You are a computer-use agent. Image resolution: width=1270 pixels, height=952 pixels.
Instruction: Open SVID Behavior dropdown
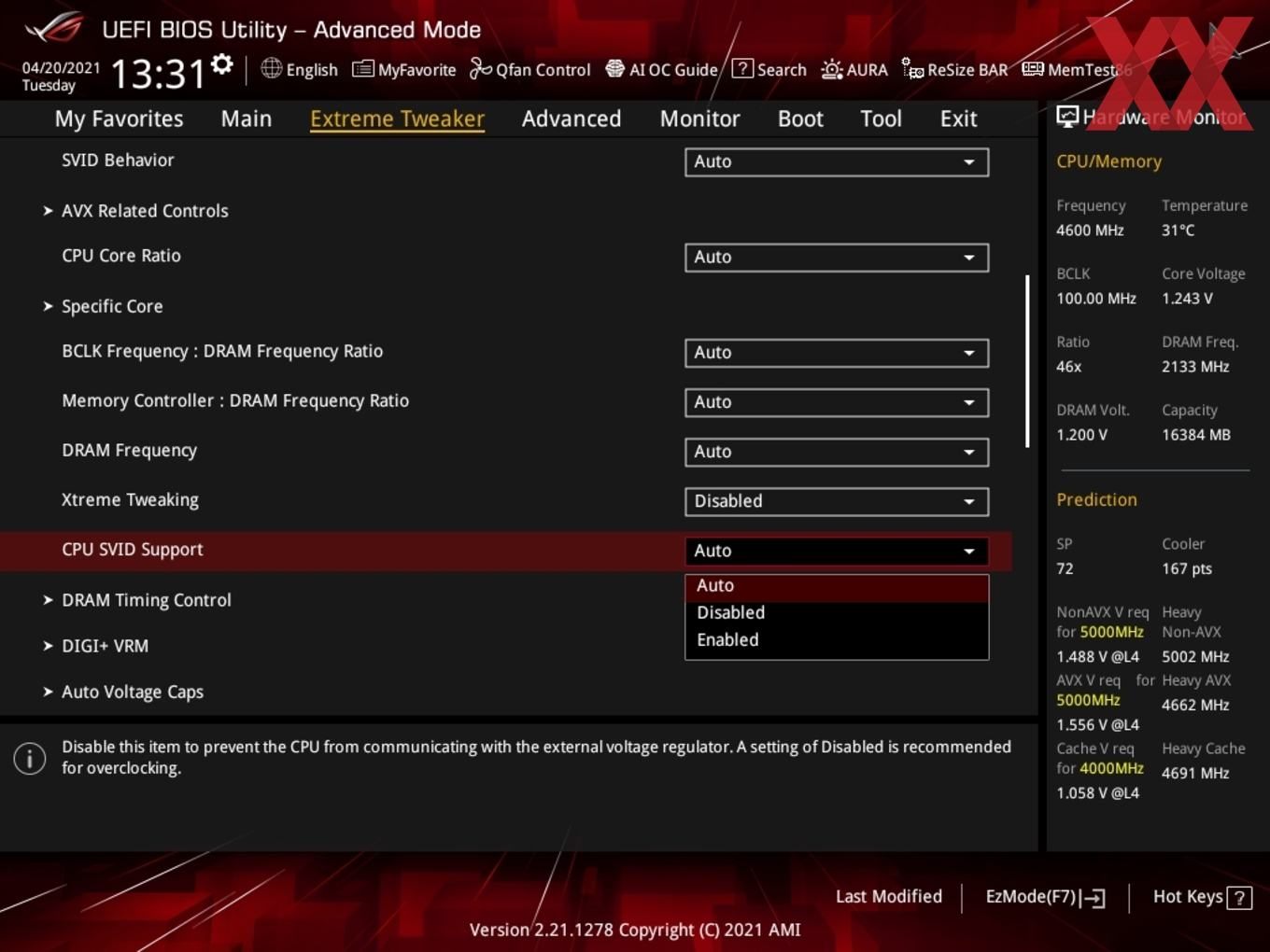point(837,161)
